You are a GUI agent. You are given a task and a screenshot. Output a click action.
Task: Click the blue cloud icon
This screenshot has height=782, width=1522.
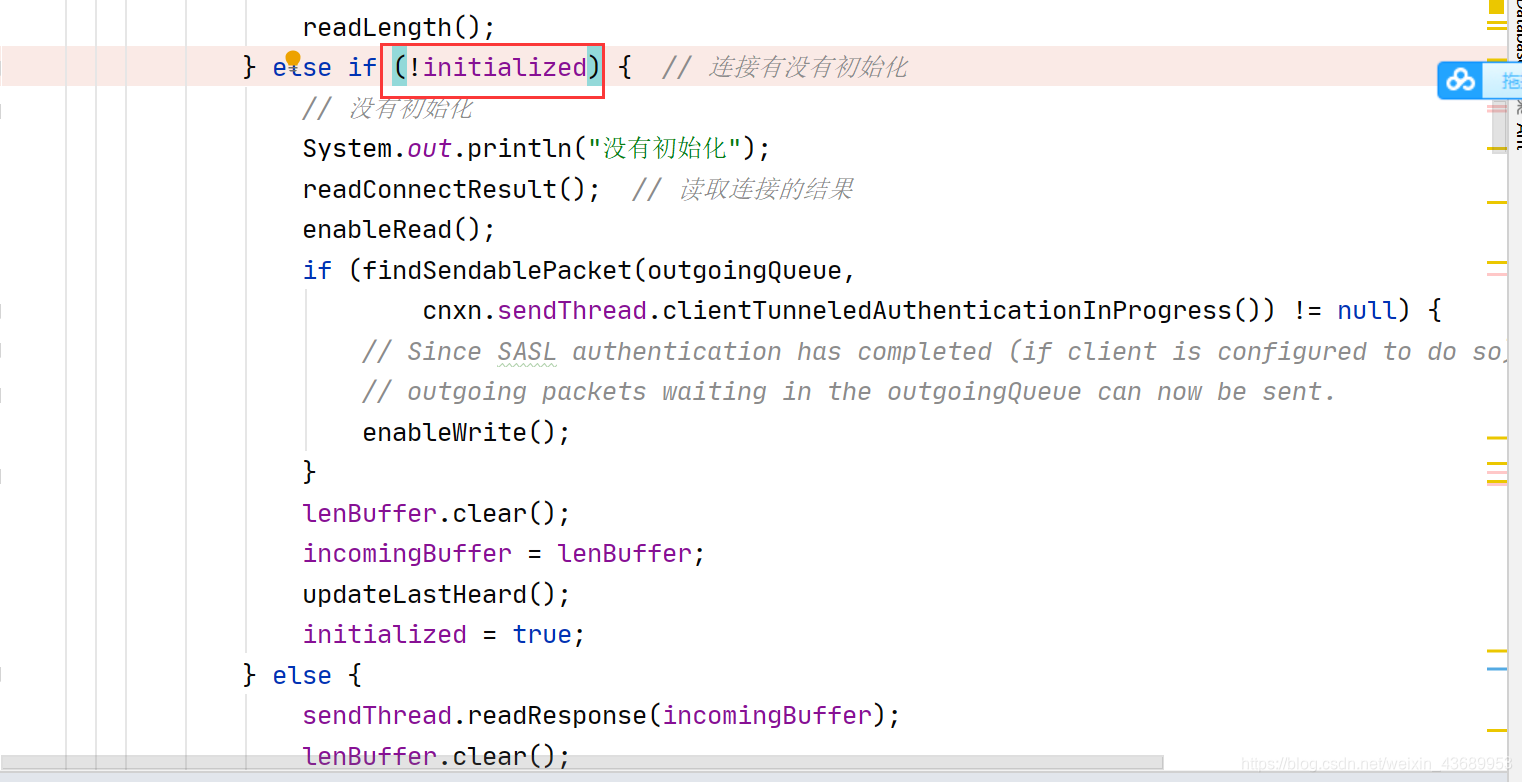1461,80
